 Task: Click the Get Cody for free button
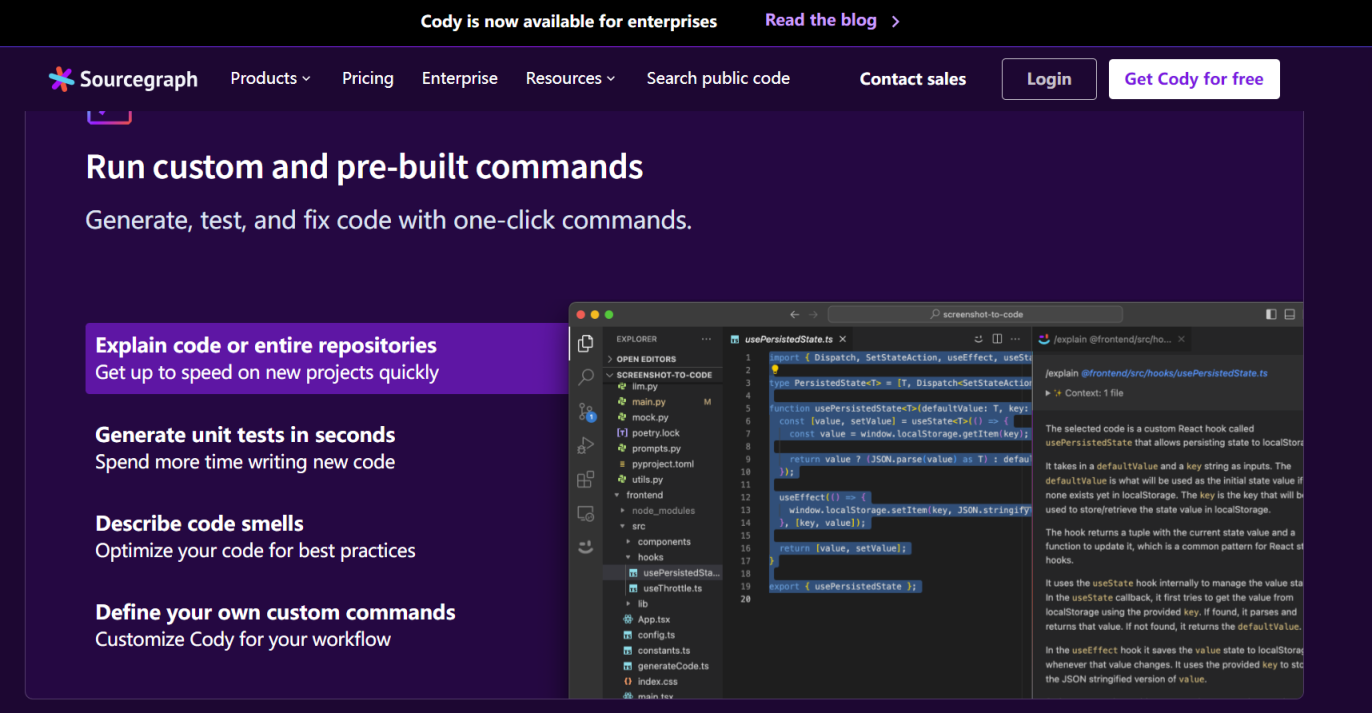tap(1193, 79)
